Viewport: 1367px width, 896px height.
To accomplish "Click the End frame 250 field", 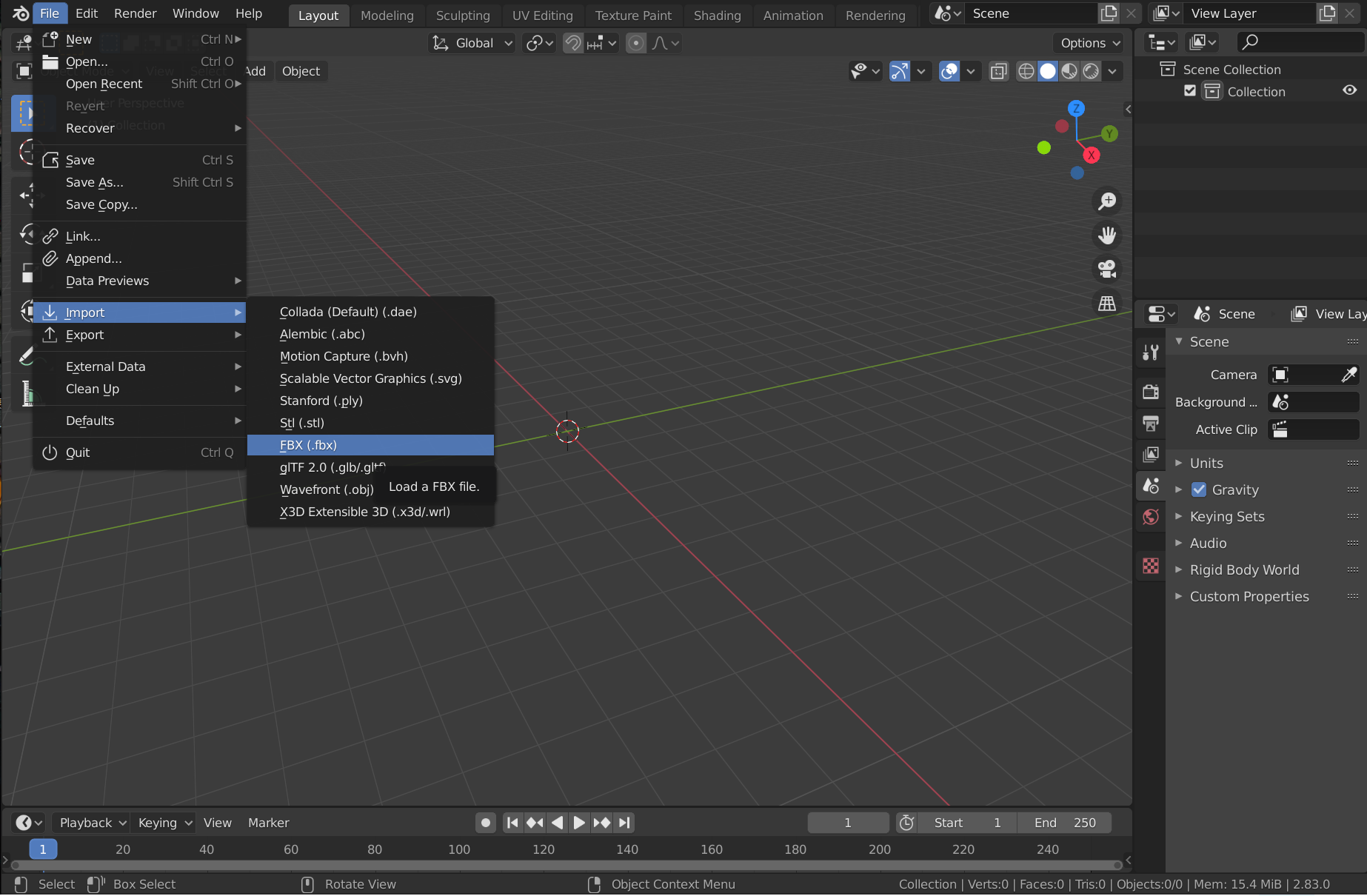I will [1064, 823].
